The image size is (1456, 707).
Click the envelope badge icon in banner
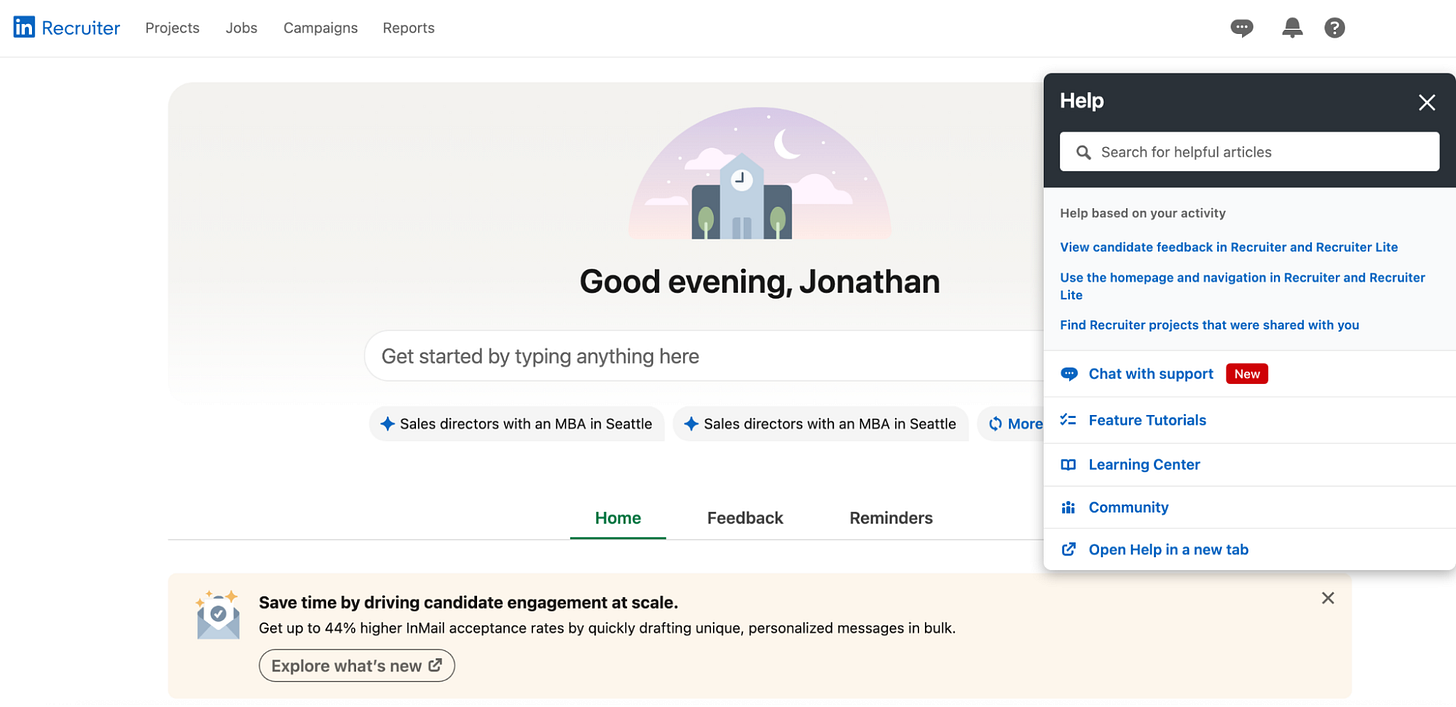pyautogui.click(x=218, y=614)
